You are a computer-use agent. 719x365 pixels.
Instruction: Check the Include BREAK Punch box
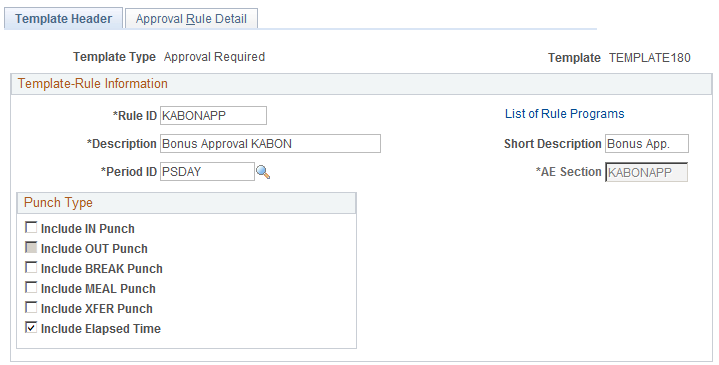31,267
